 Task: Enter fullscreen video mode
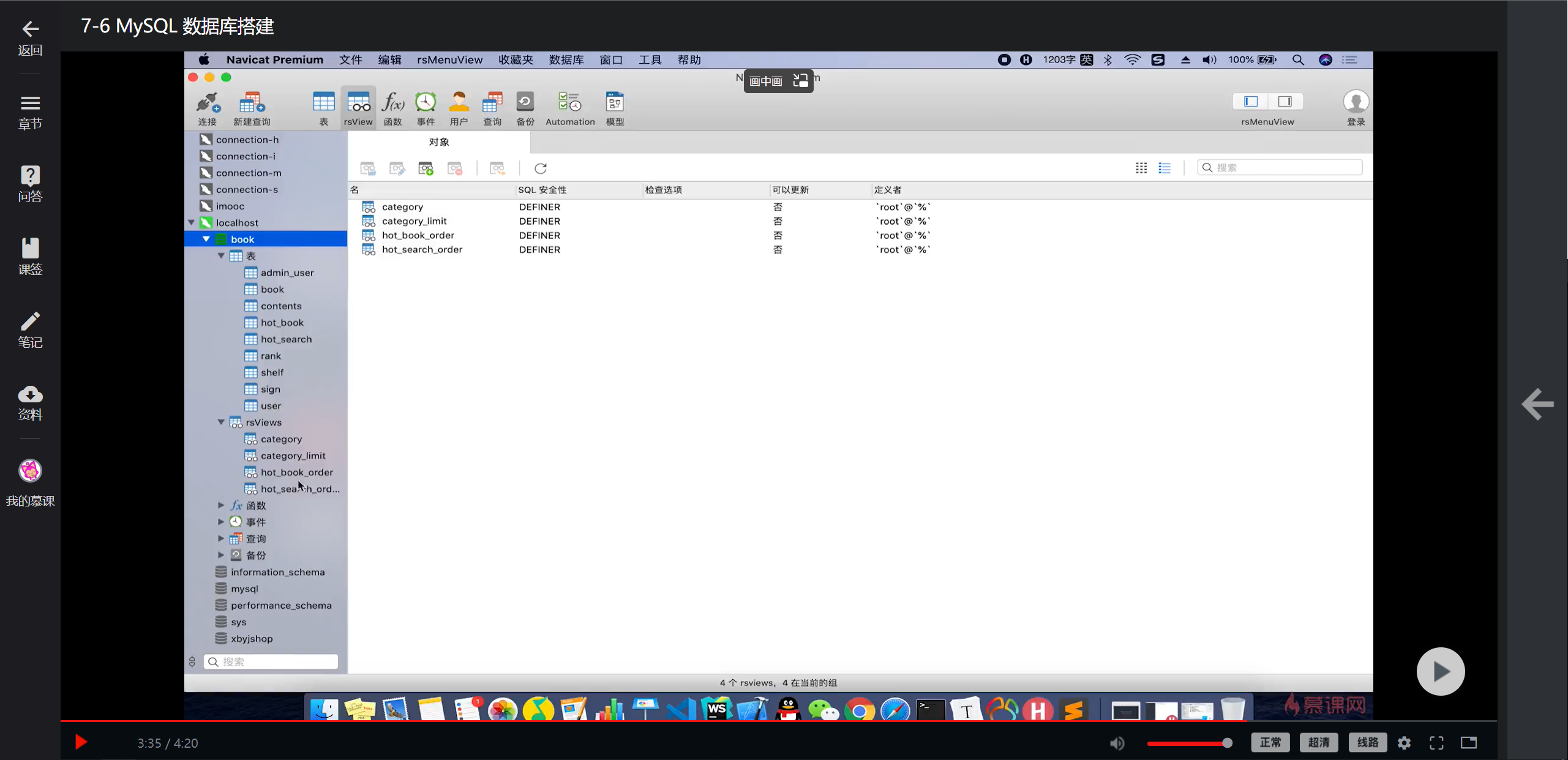[1436, 743]
